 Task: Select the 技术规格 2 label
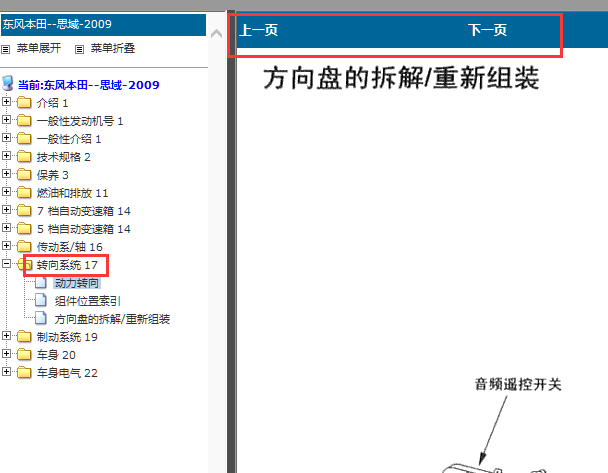(x=64, y=157)
